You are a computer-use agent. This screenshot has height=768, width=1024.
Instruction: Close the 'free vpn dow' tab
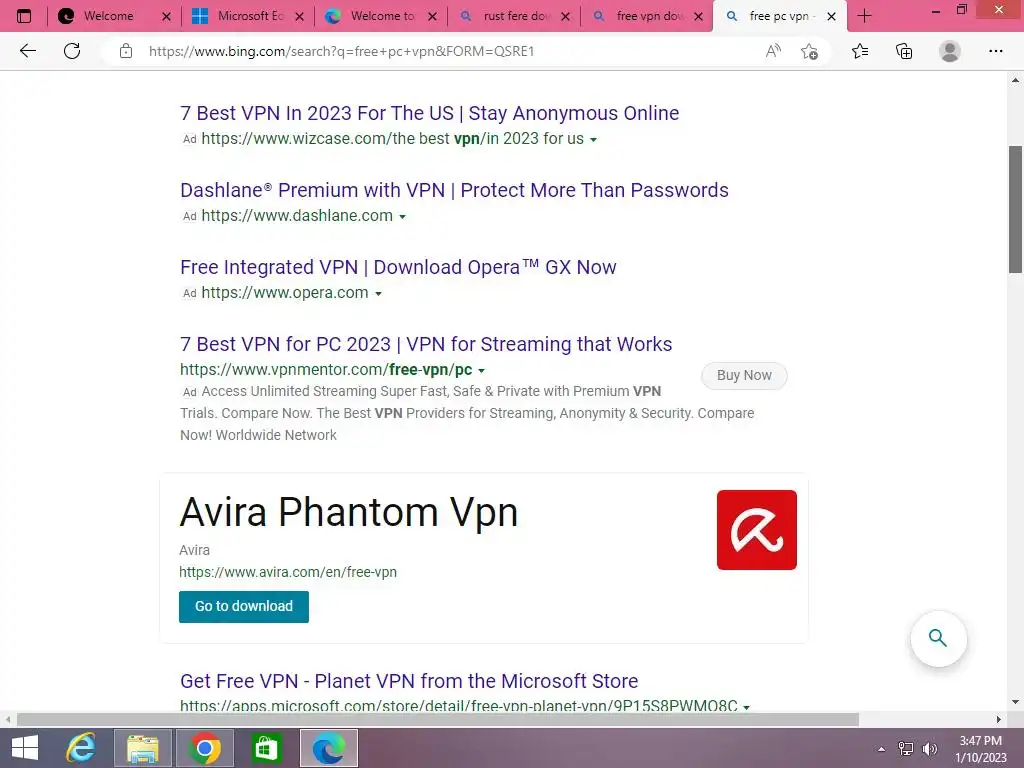coord(699,16)
